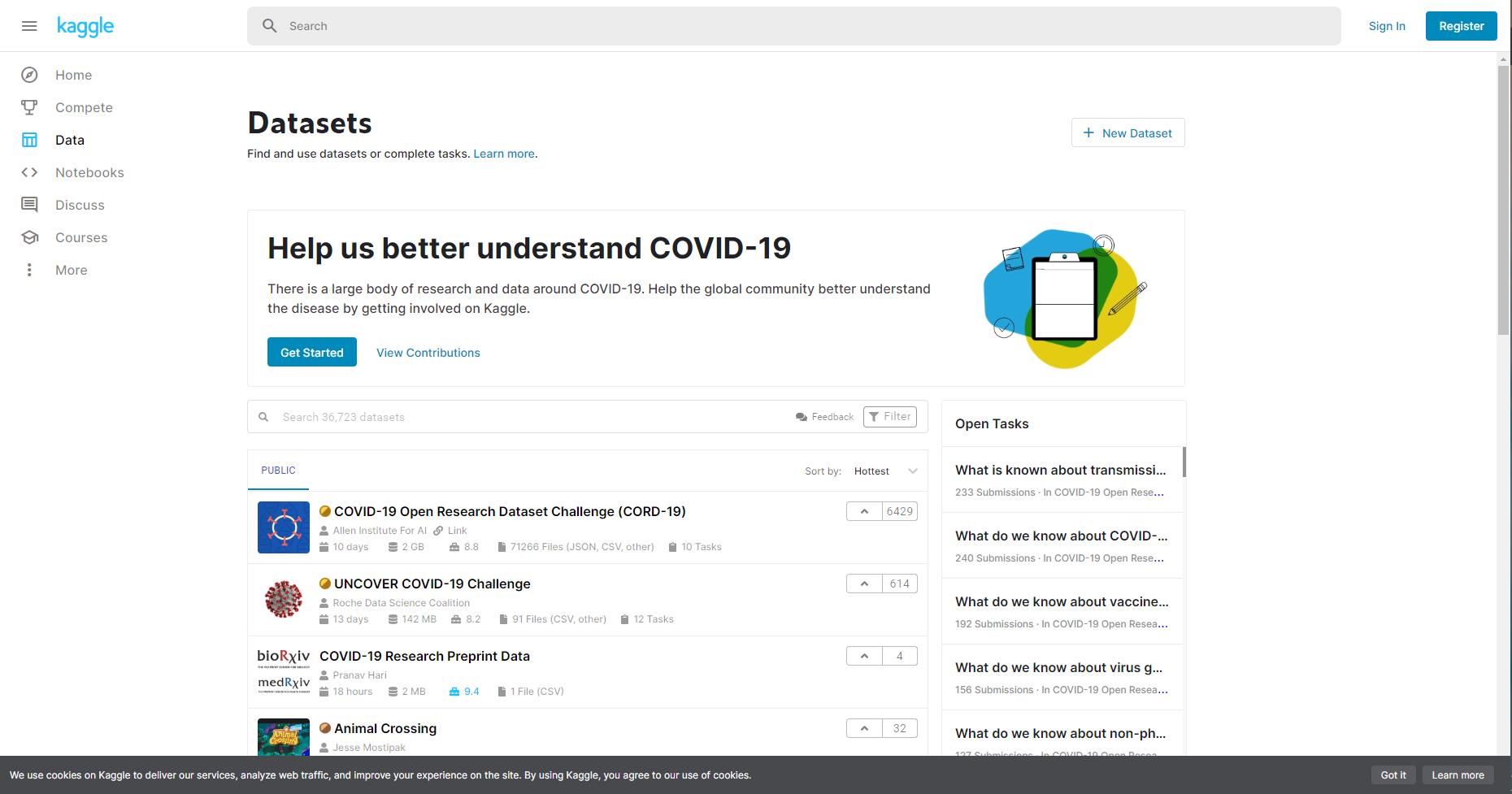Click the New Dataset button

coord(1128,132)
